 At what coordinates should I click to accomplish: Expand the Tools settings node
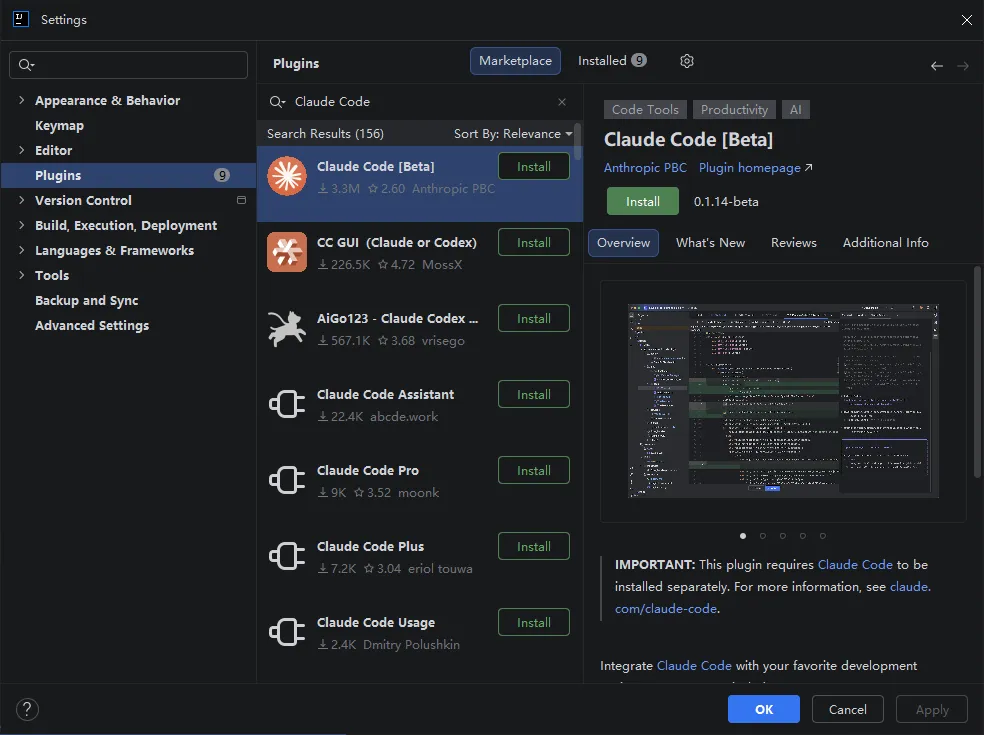click(x=21, y=275)
